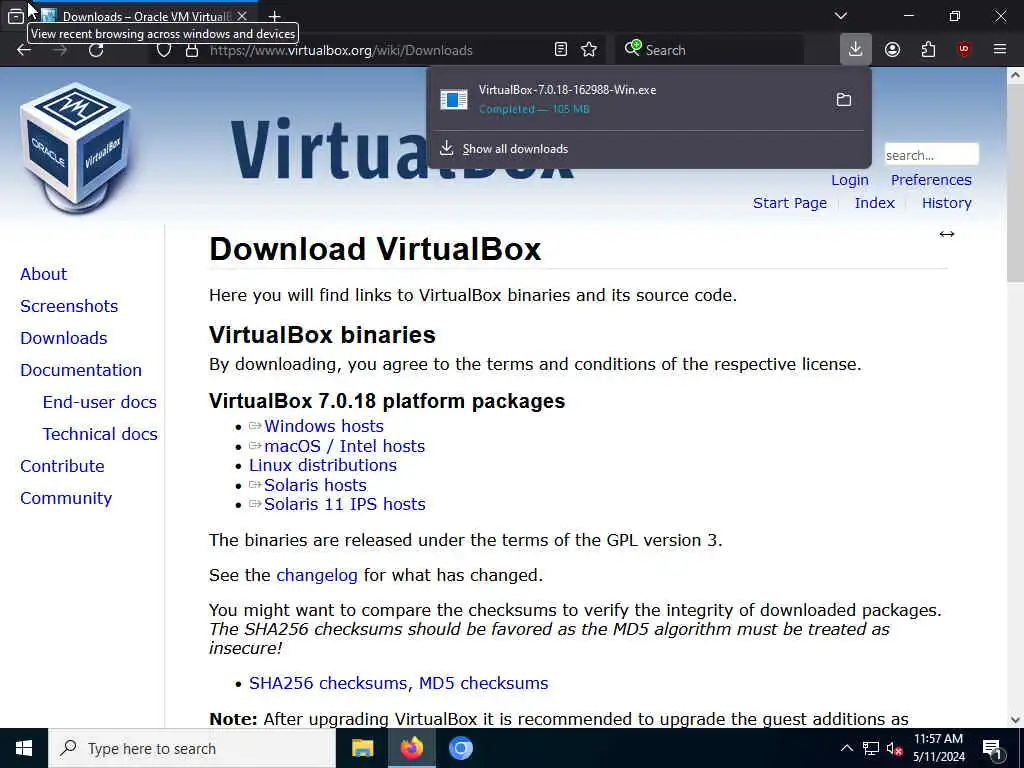
Task: Open Linux distributions link
Action: 323,465
